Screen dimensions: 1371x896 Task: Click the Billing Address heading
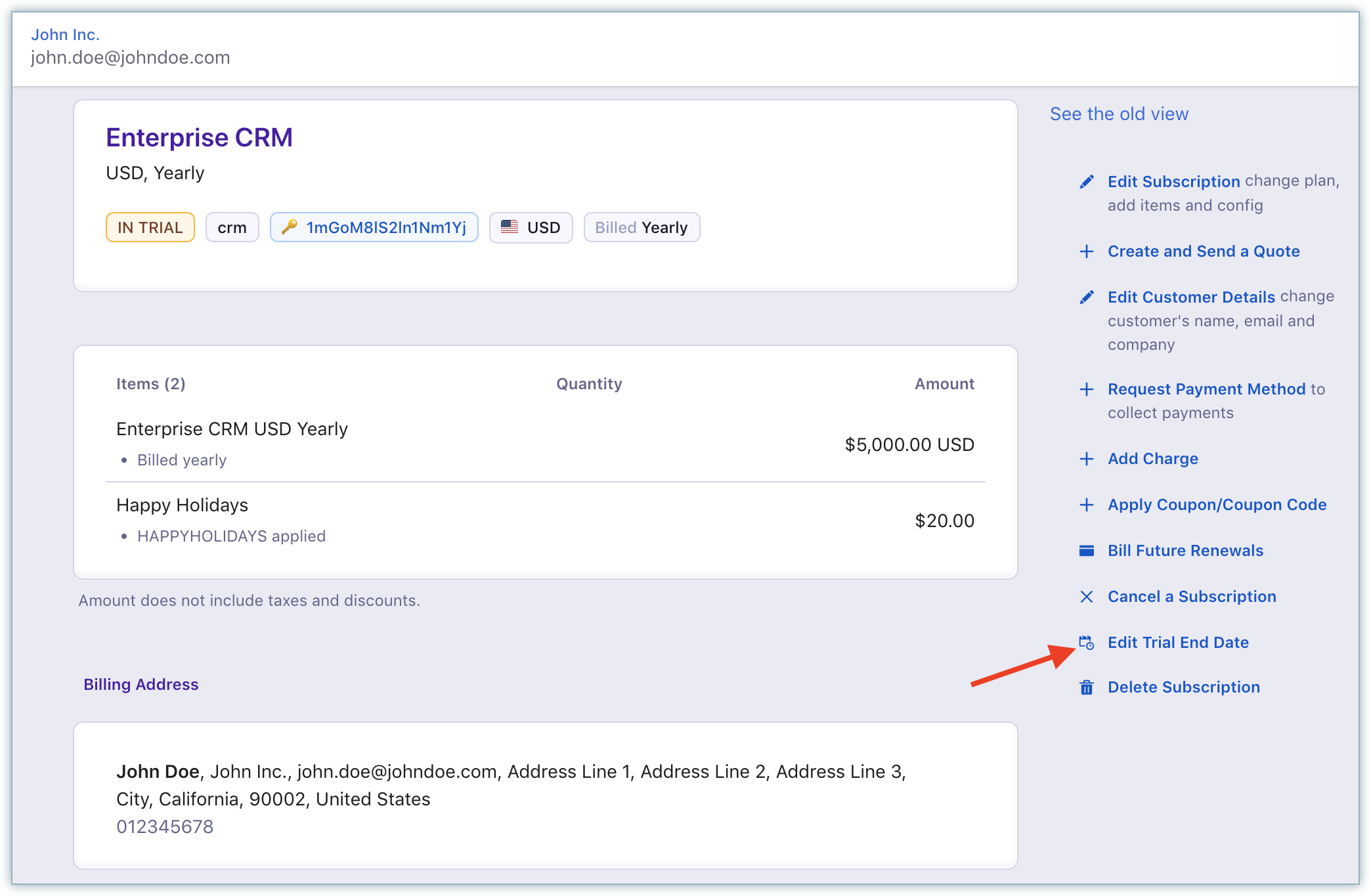[x=141, y=685]
